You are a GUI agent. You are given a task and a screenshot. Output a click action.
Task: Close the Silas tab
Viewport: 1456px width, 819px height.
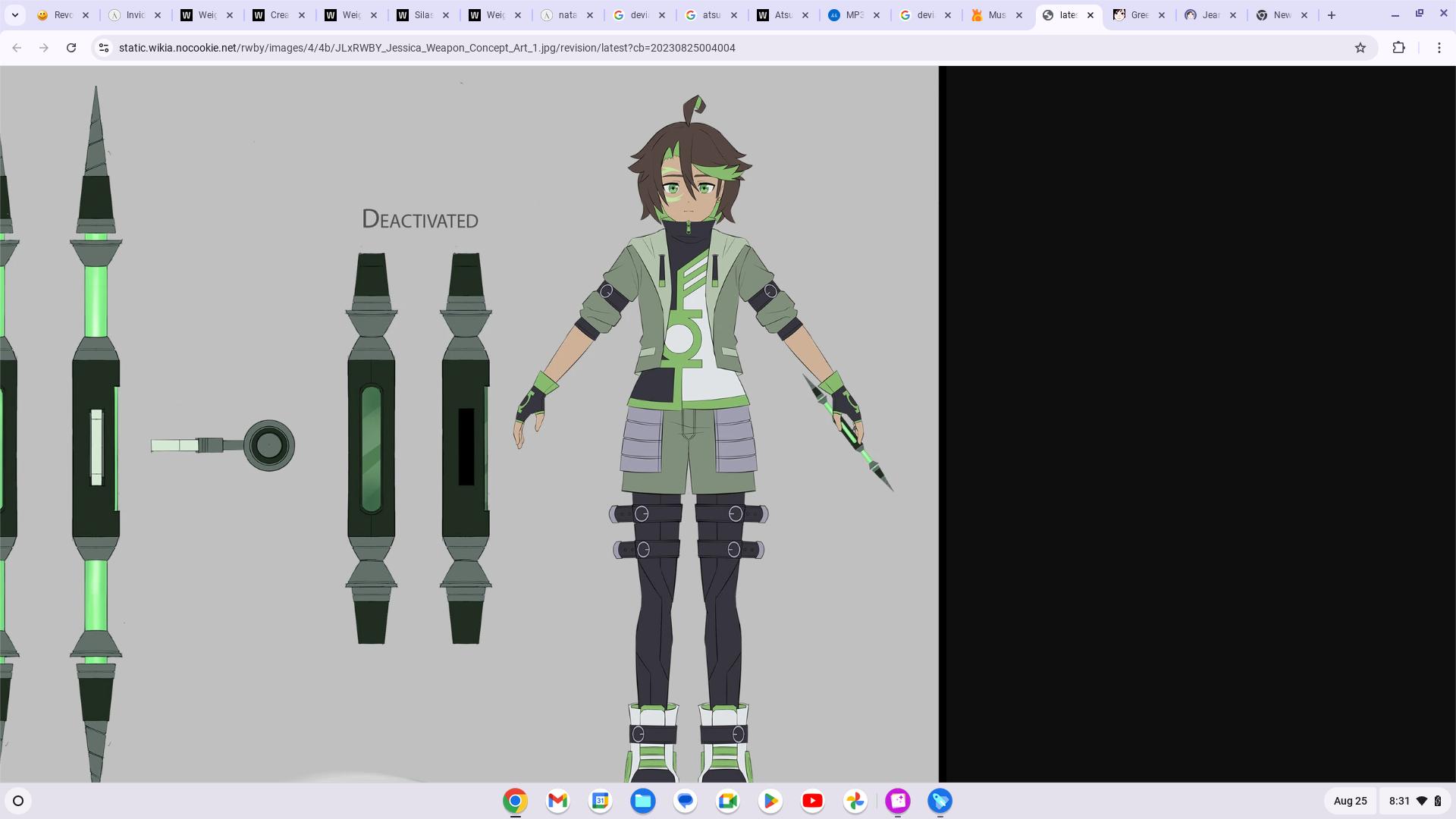tap(446, 15)
